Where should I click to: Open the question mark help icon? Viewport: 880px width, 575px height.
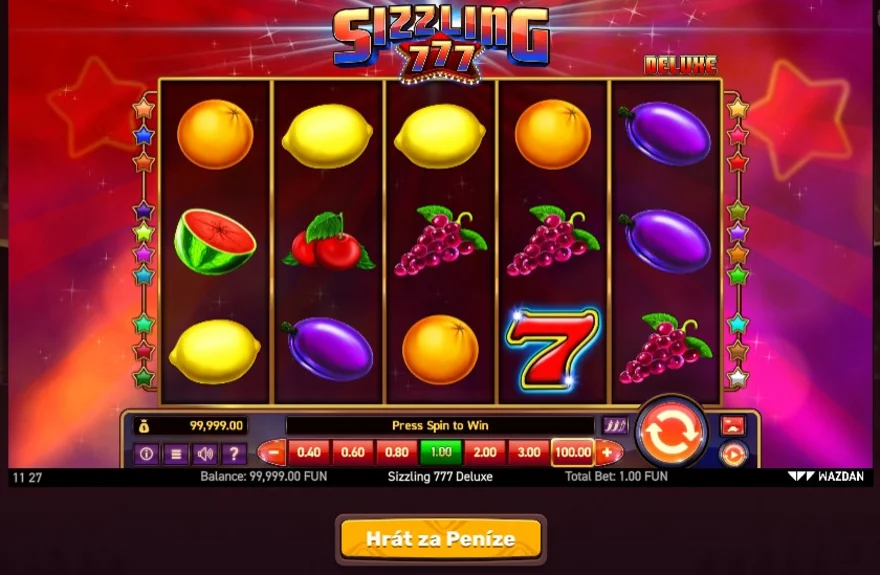coord(234,453)
